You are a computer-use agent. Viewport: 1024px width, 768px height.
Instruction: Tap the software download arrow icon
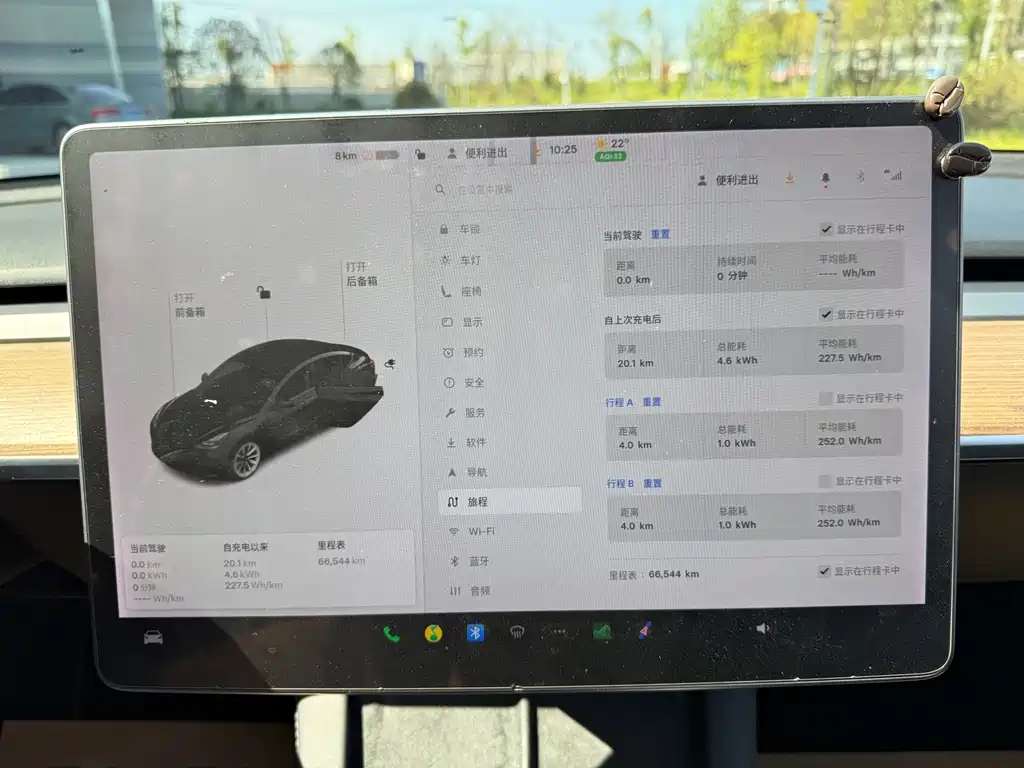(x=790, y=178)
